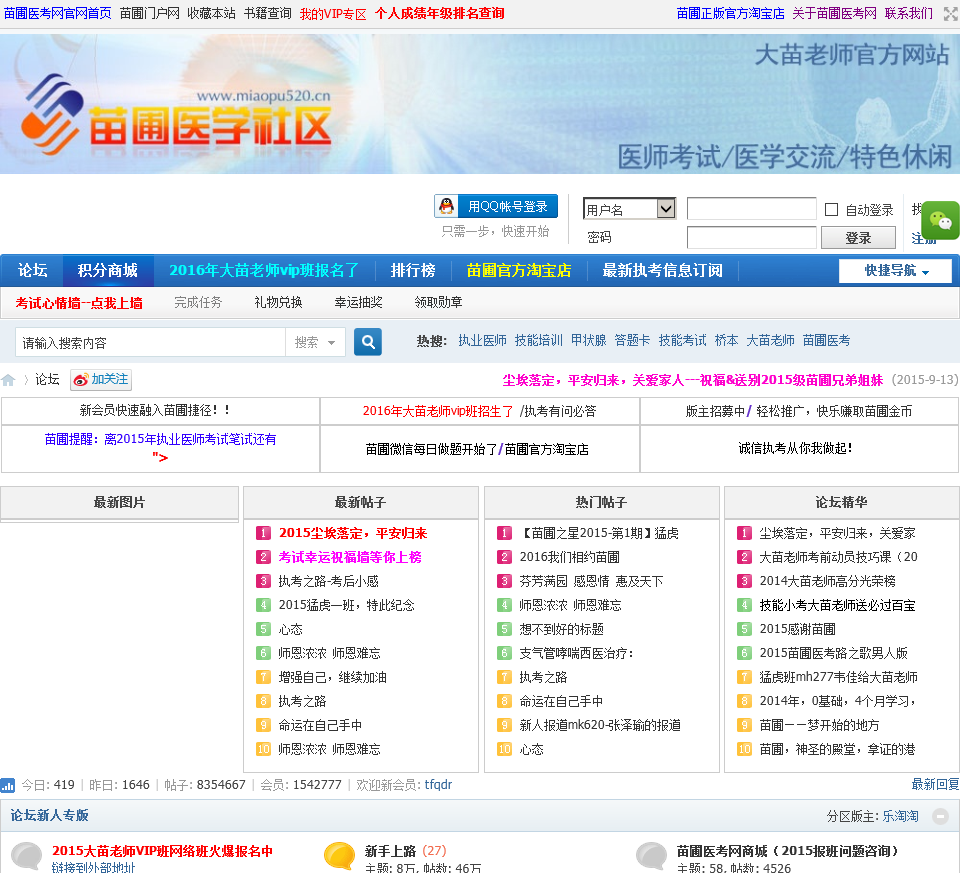Click the 用QQ帐号登录 button
Viewport: 960px width, 873px height.
point(496,206)
